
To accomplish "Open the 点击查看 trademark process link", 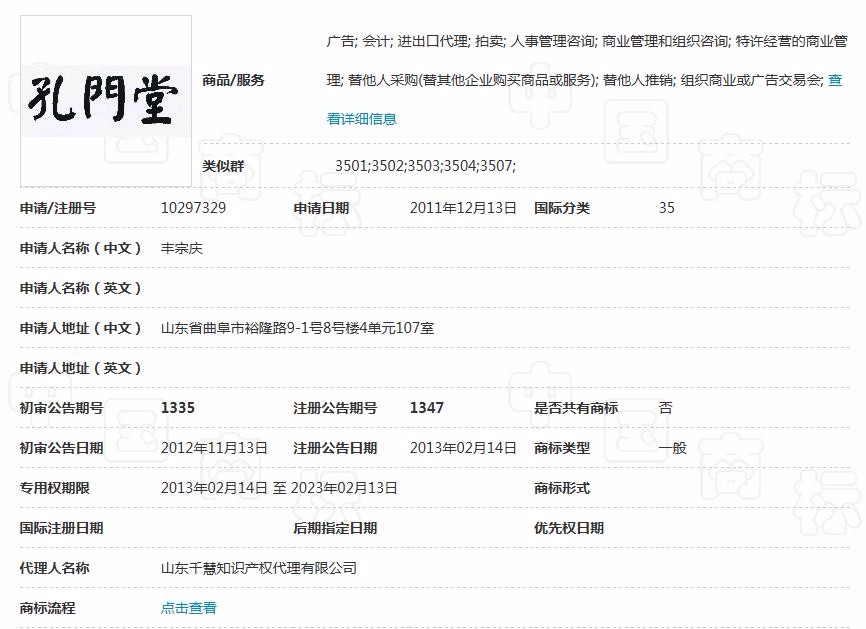I will (189, 608).
